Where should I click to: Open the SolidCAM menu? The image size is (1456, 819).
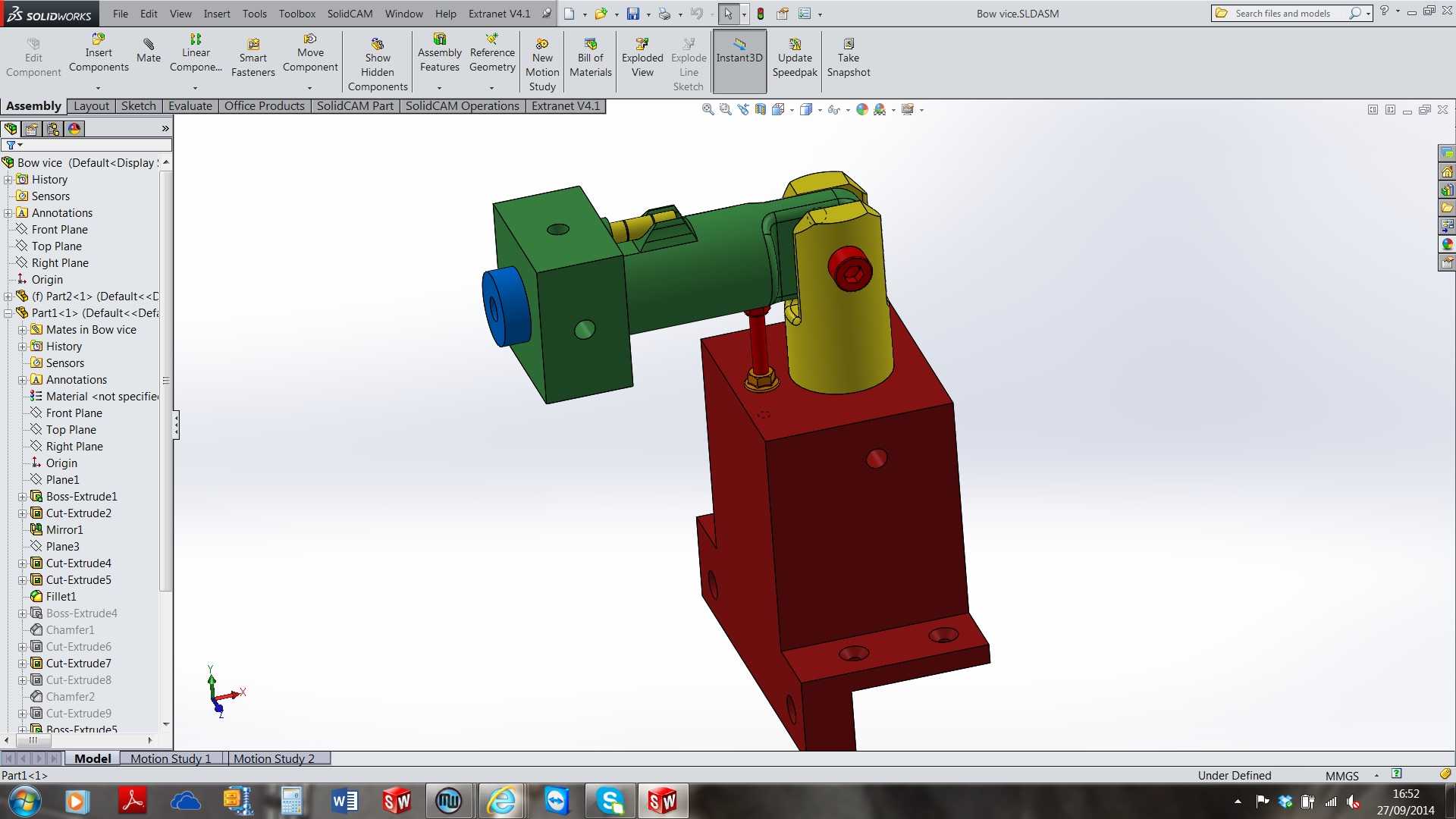click(350, 14)
